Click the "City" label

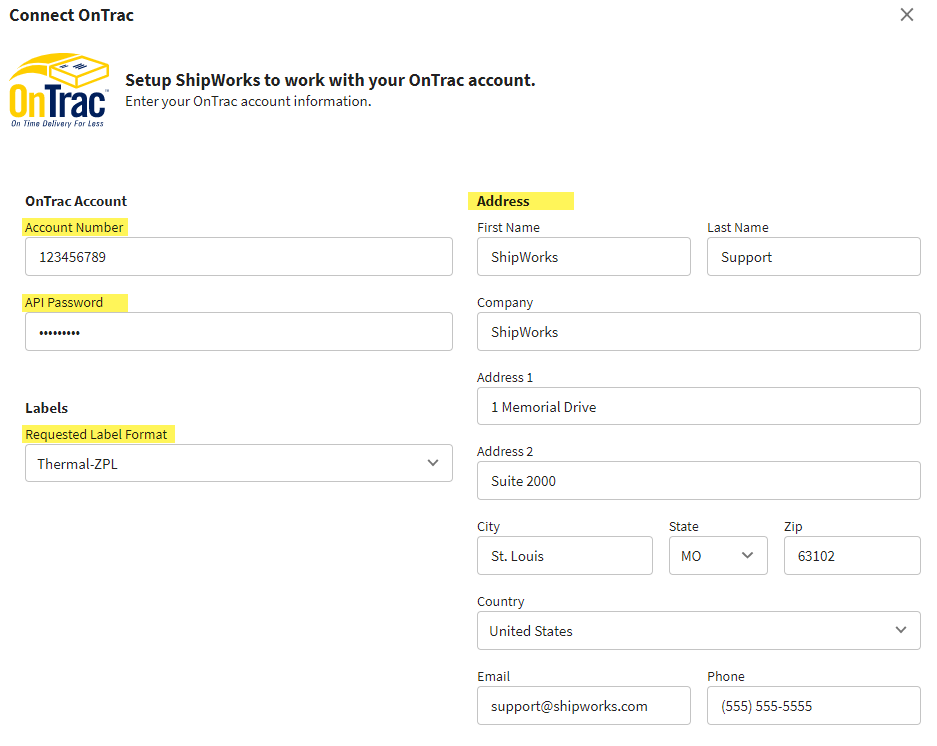pyautogui.click(x=488, y=527)
